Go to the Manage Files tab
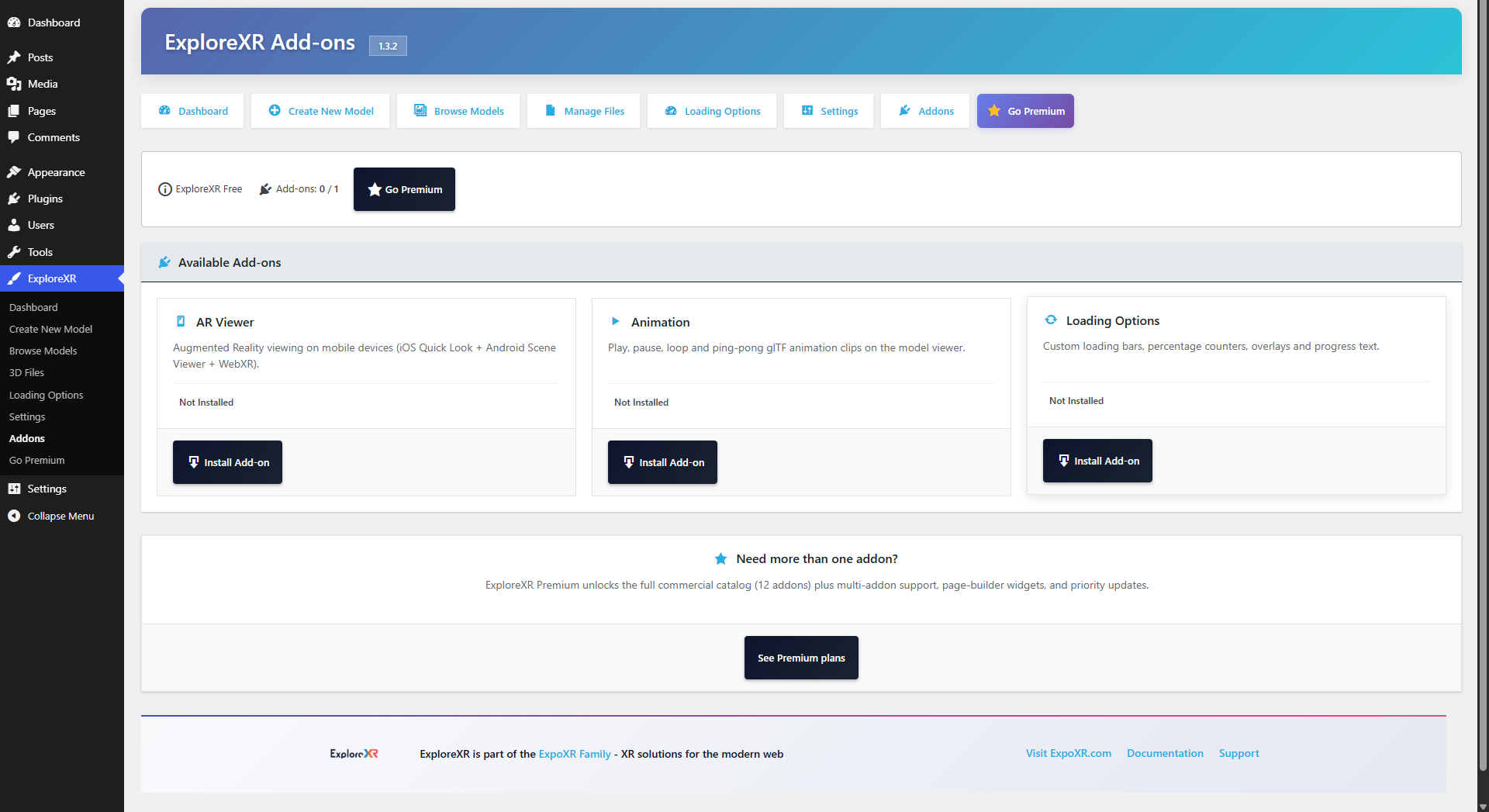1489x812 pixels. point(584,111)
